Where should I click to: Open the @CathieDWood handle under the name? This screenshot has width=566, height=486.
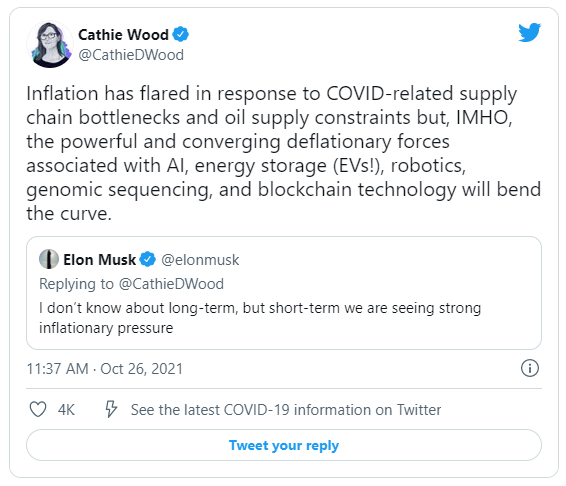pyautogui.click(x=131, y=55)
